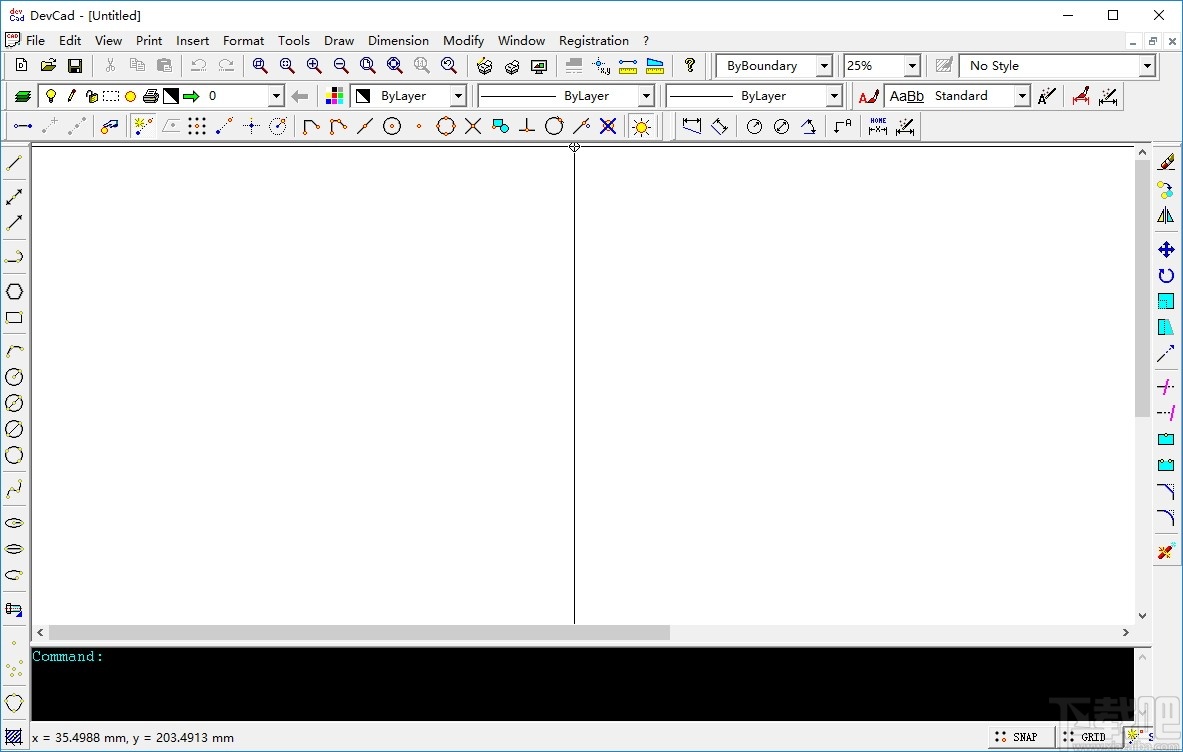Toggle center object snap

(x=392, y=126)
